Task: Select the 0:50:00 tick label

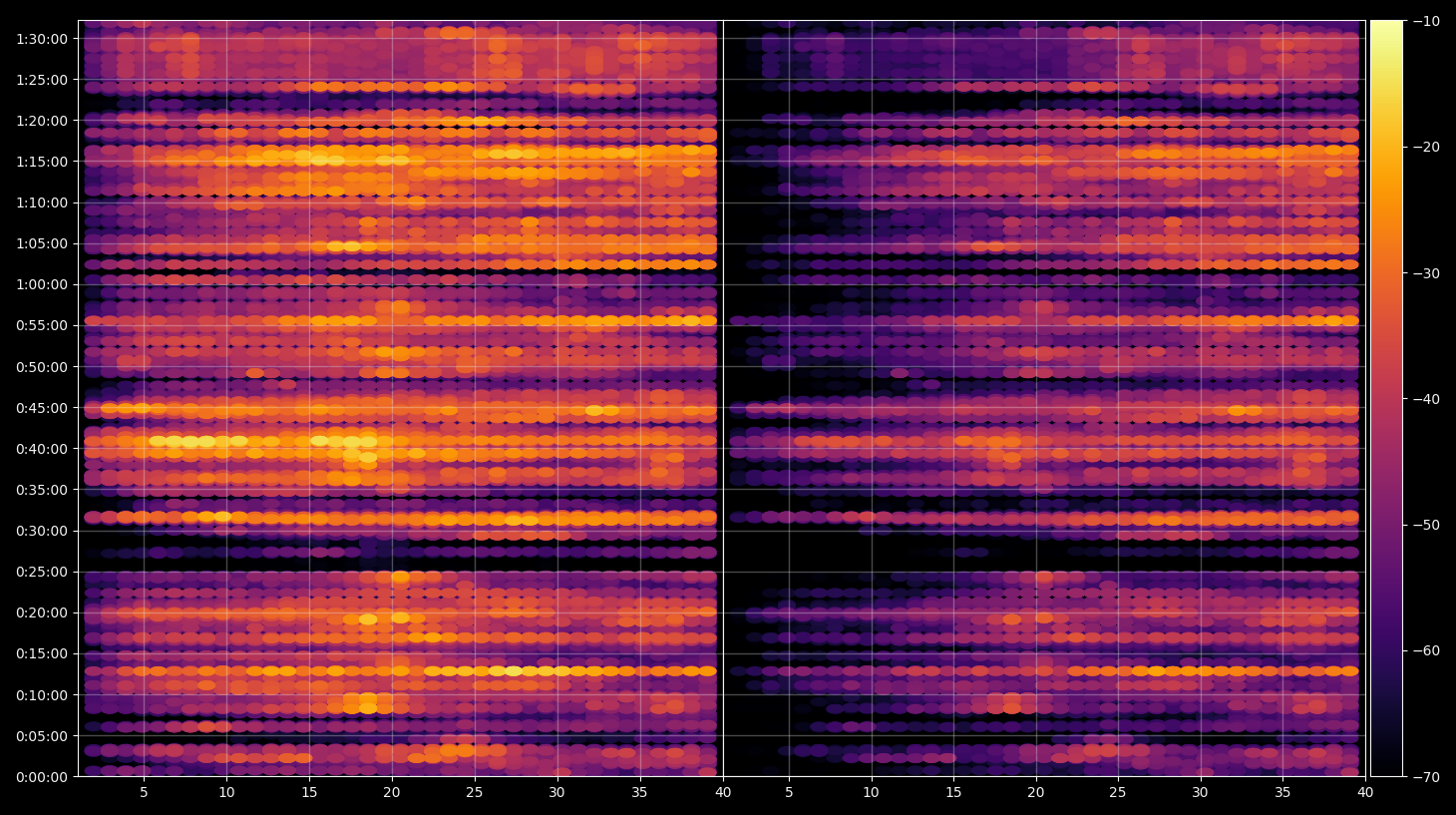Action: 42,367
